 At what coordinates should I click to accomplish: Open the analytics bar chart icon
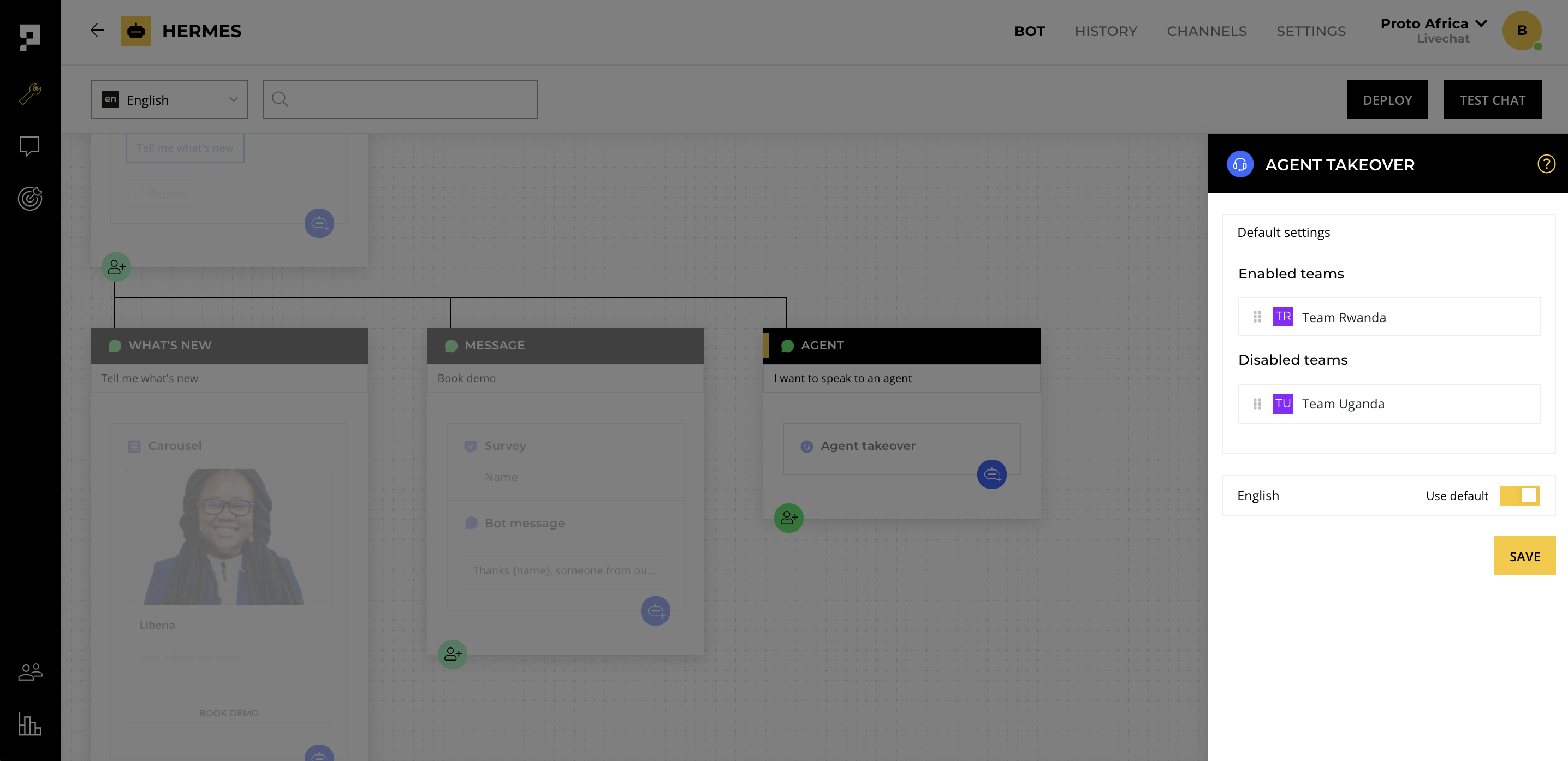point(30,724)
